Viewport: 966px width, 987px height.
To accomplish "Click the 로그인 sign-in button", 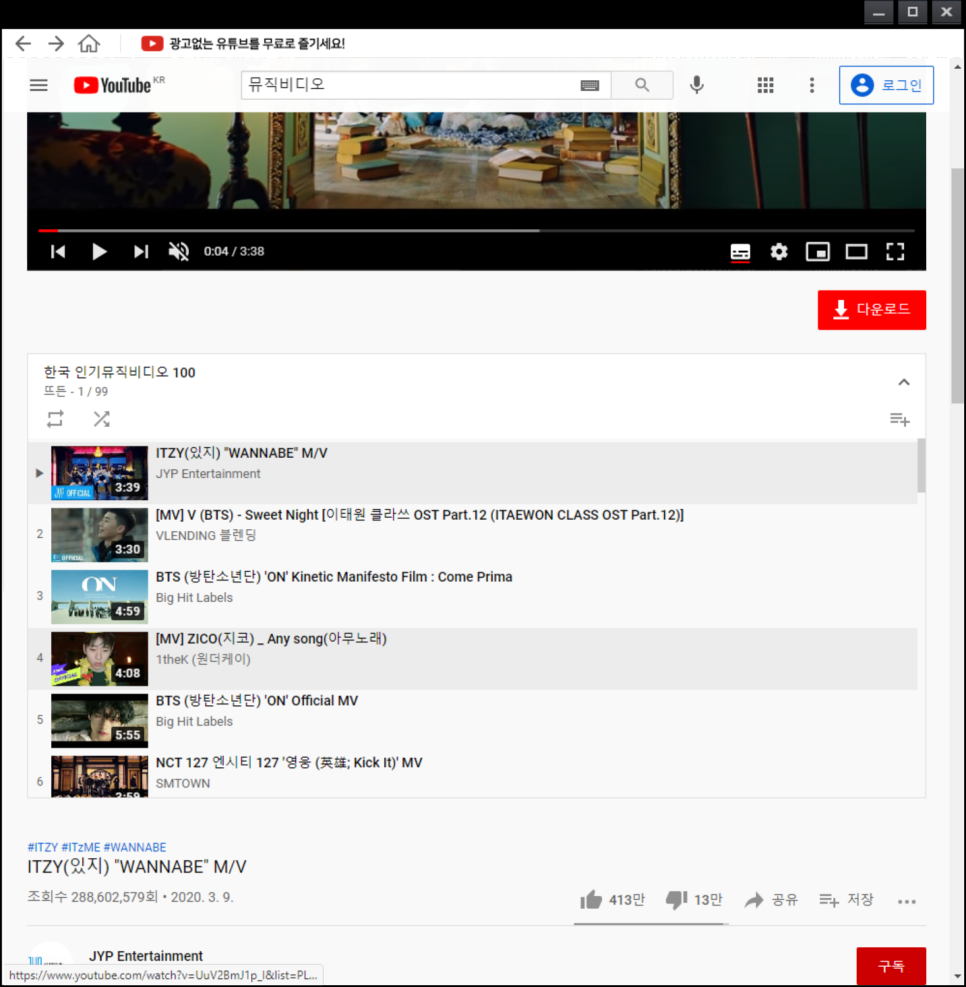I will (886, 85).
